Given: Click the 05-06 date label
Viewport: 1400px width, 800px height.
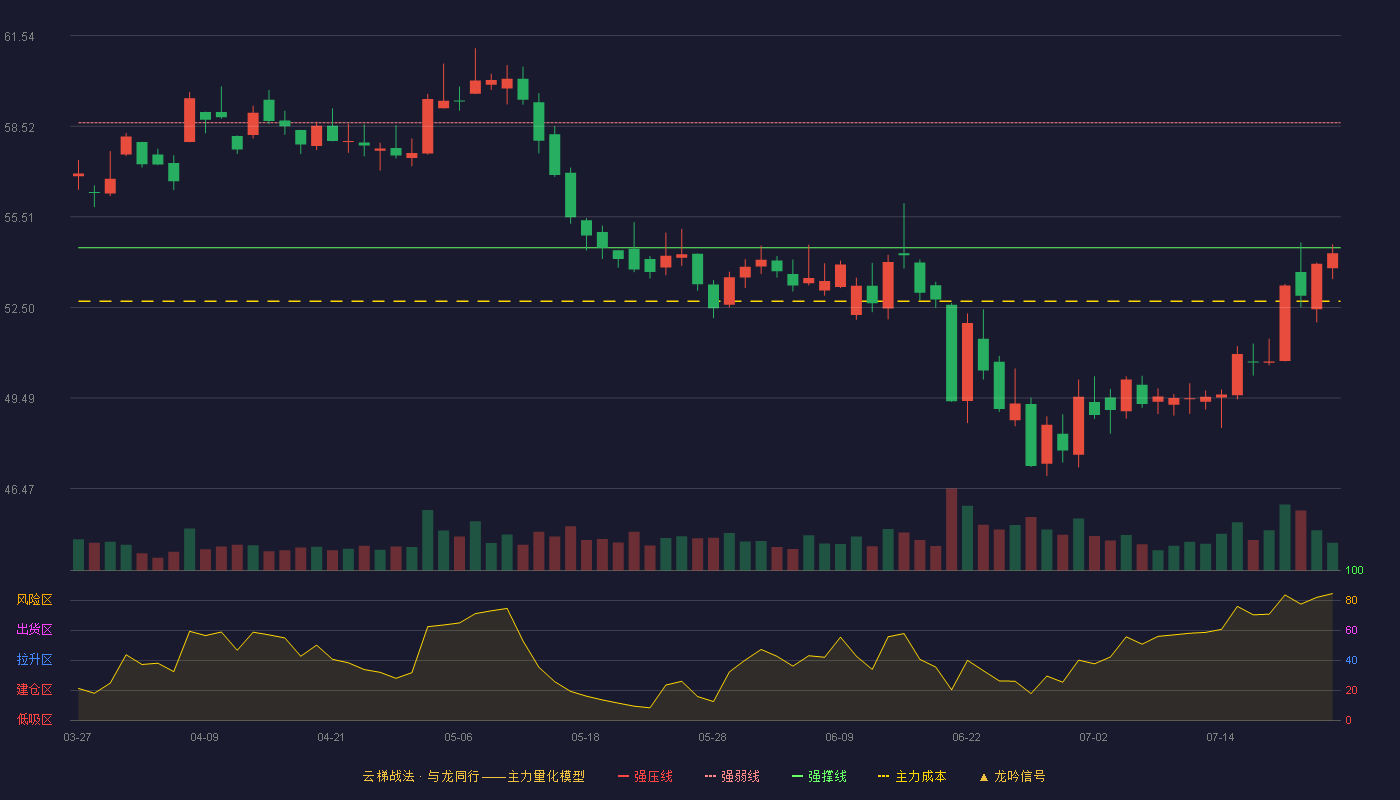Looking at the screenshot, I should 458,737.
